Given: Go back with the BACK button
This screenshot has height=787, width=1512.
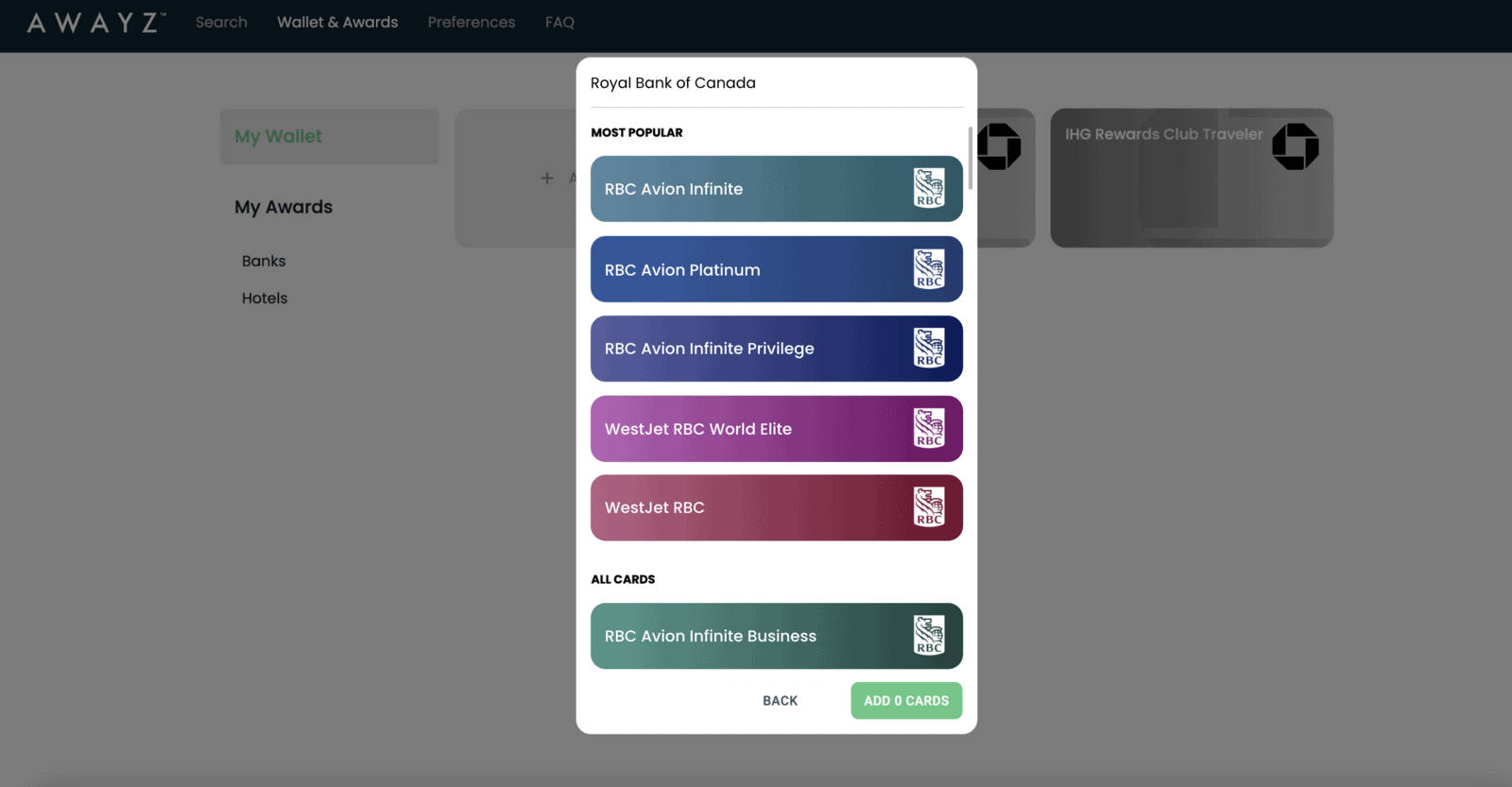Looking at the screenshot, I should pos(781,701).
